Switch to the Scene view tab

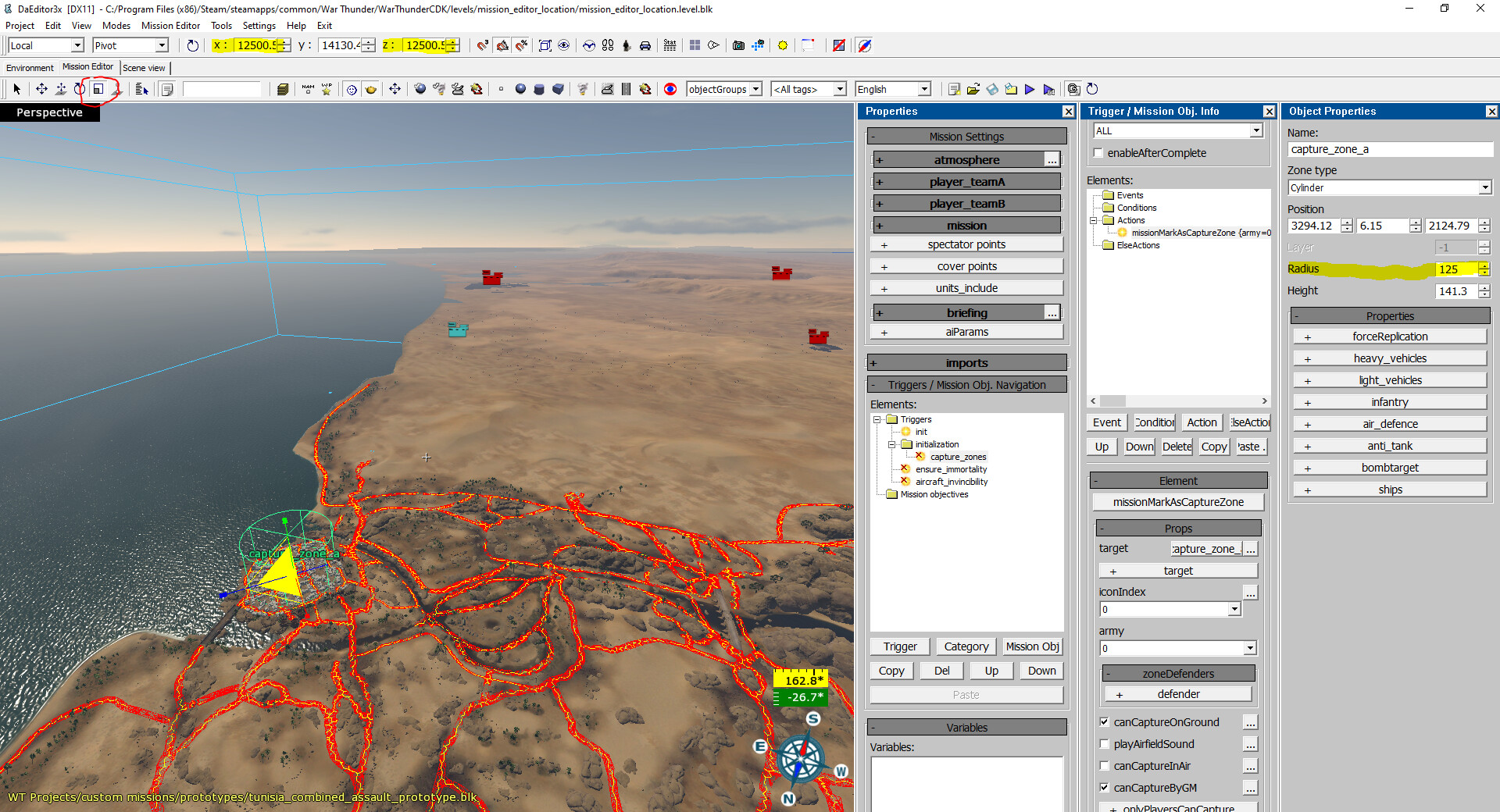click(144, 68)
